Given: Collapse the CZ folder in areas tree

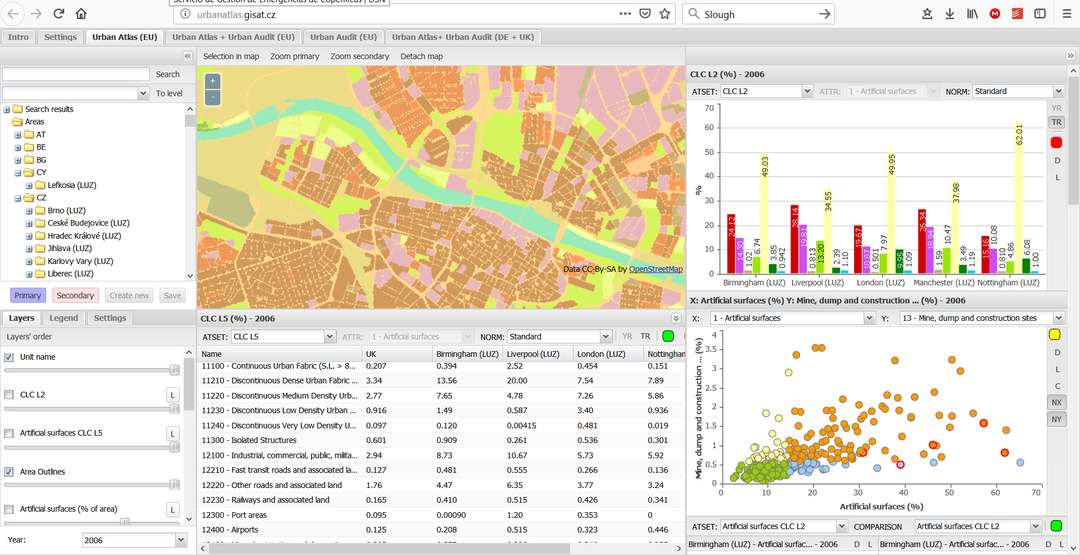Looking at the screenshot, I should (x=17, y=198).
